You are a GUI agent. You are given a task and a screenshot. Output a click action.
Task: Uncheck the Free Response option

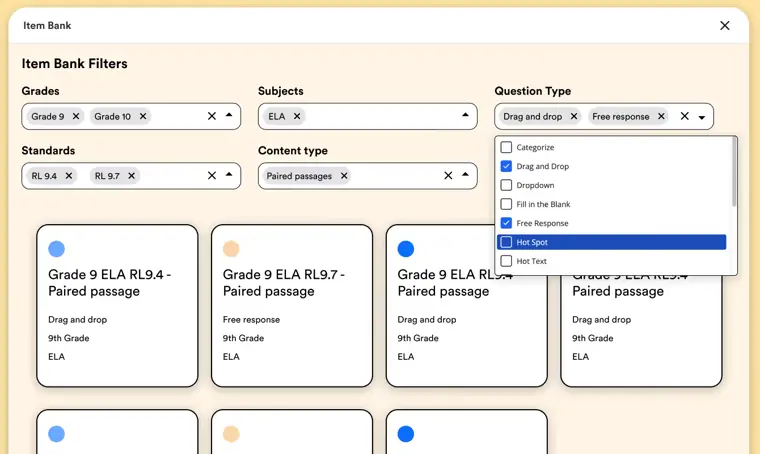(x=506, y=223)
